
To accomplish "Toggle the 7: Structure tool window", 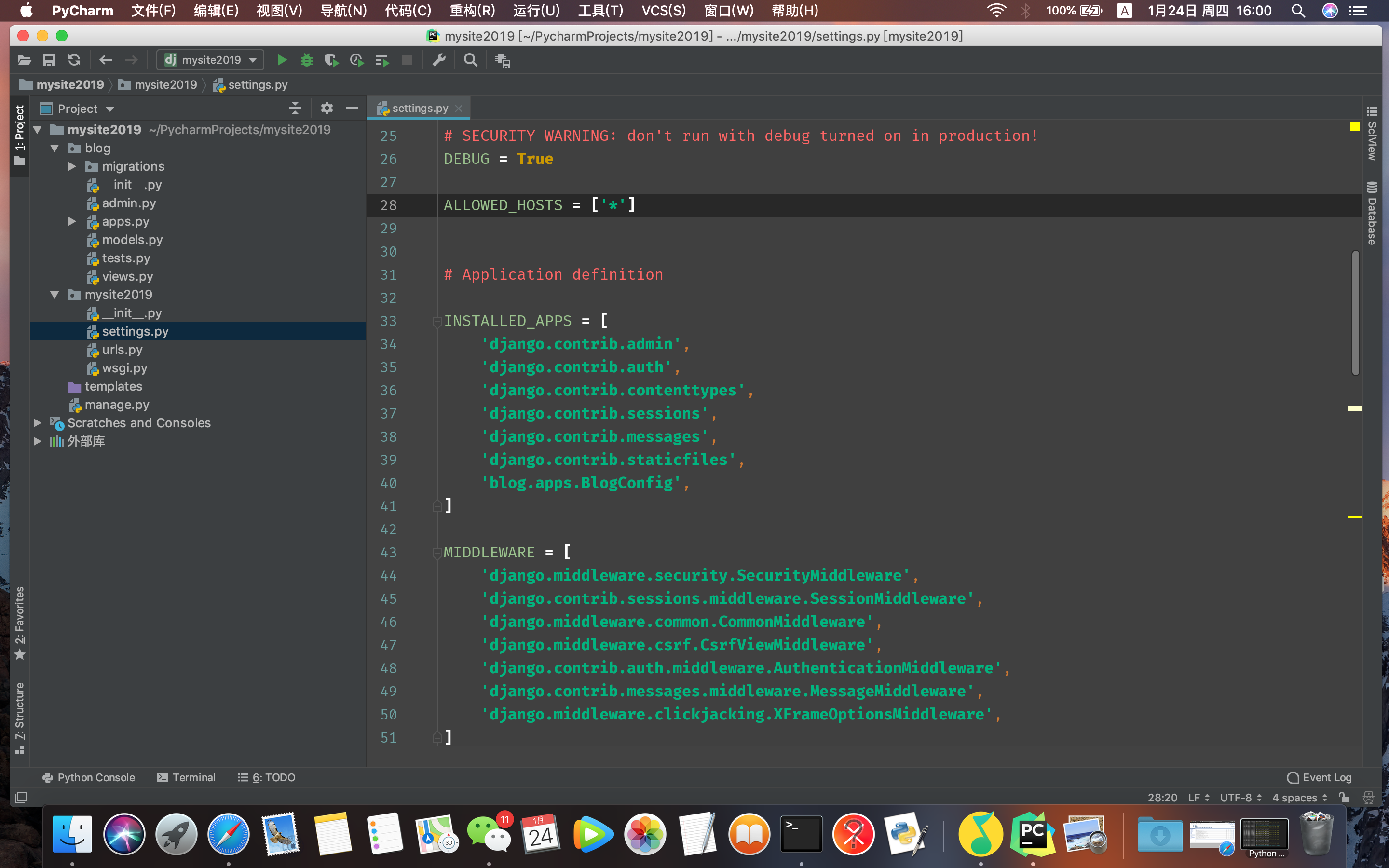I will pyautogui.click(x=19, y=718).
